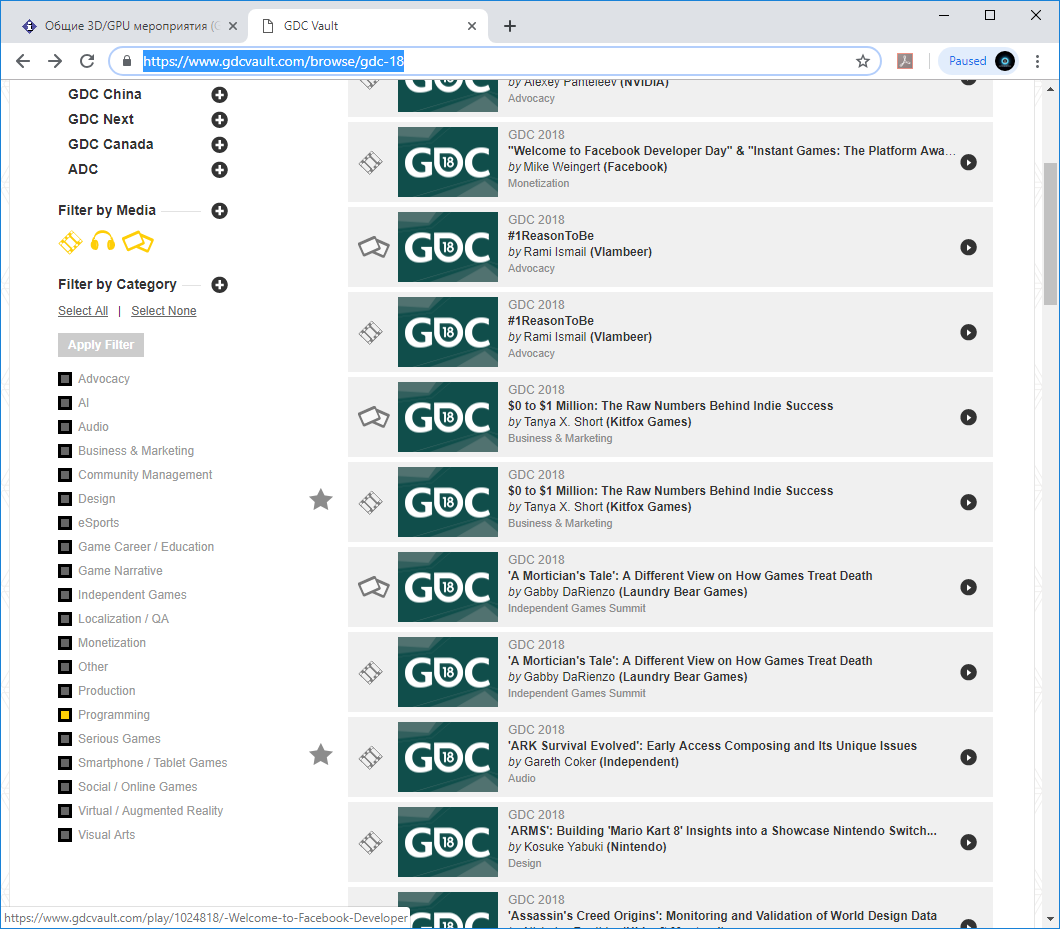Click the star beside '$0 to $1 Million' video

320,500
